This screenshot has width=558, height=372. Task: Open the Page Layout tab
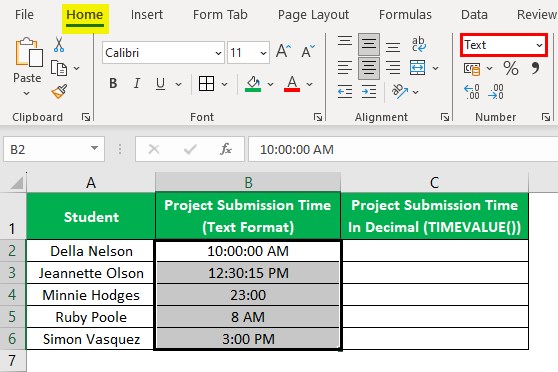(x=313, y=15)
